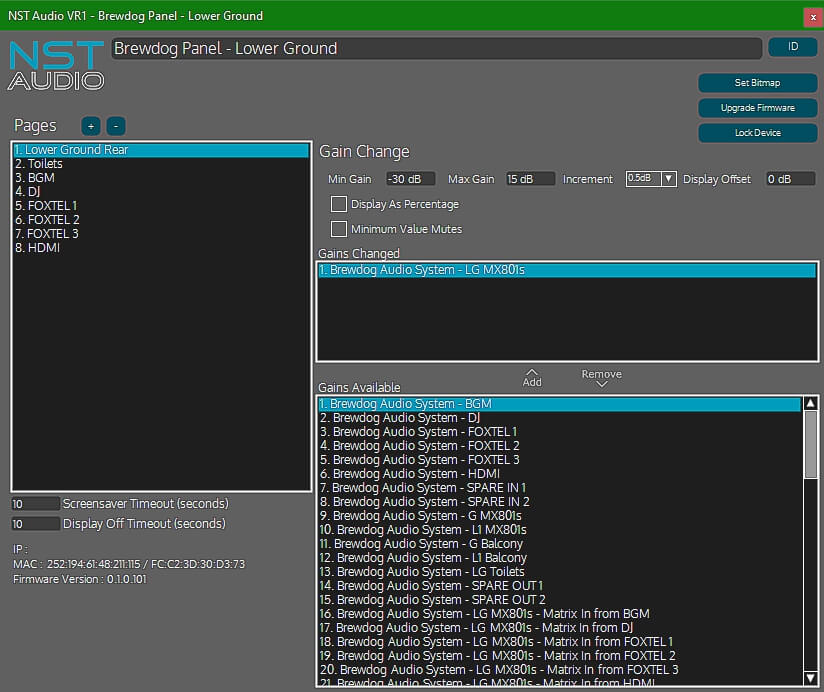This screenshot has height=692, width=824.
Task: Select gain 18. Matrix In from FOXTEL 1
Action: click(560, 642)
